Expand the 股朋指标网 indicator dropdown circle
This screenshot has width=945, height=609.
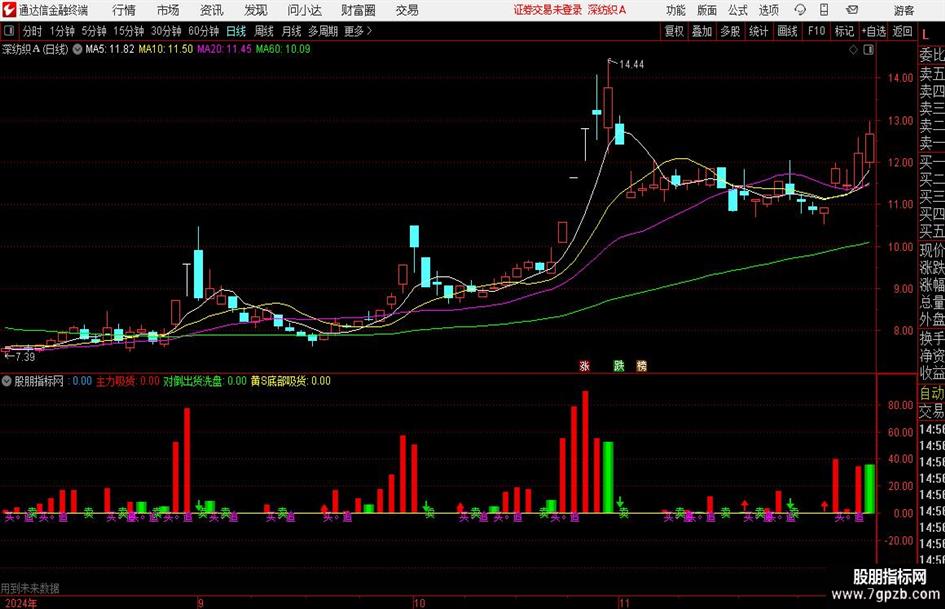pyautogui.click(x=7, y=380)
